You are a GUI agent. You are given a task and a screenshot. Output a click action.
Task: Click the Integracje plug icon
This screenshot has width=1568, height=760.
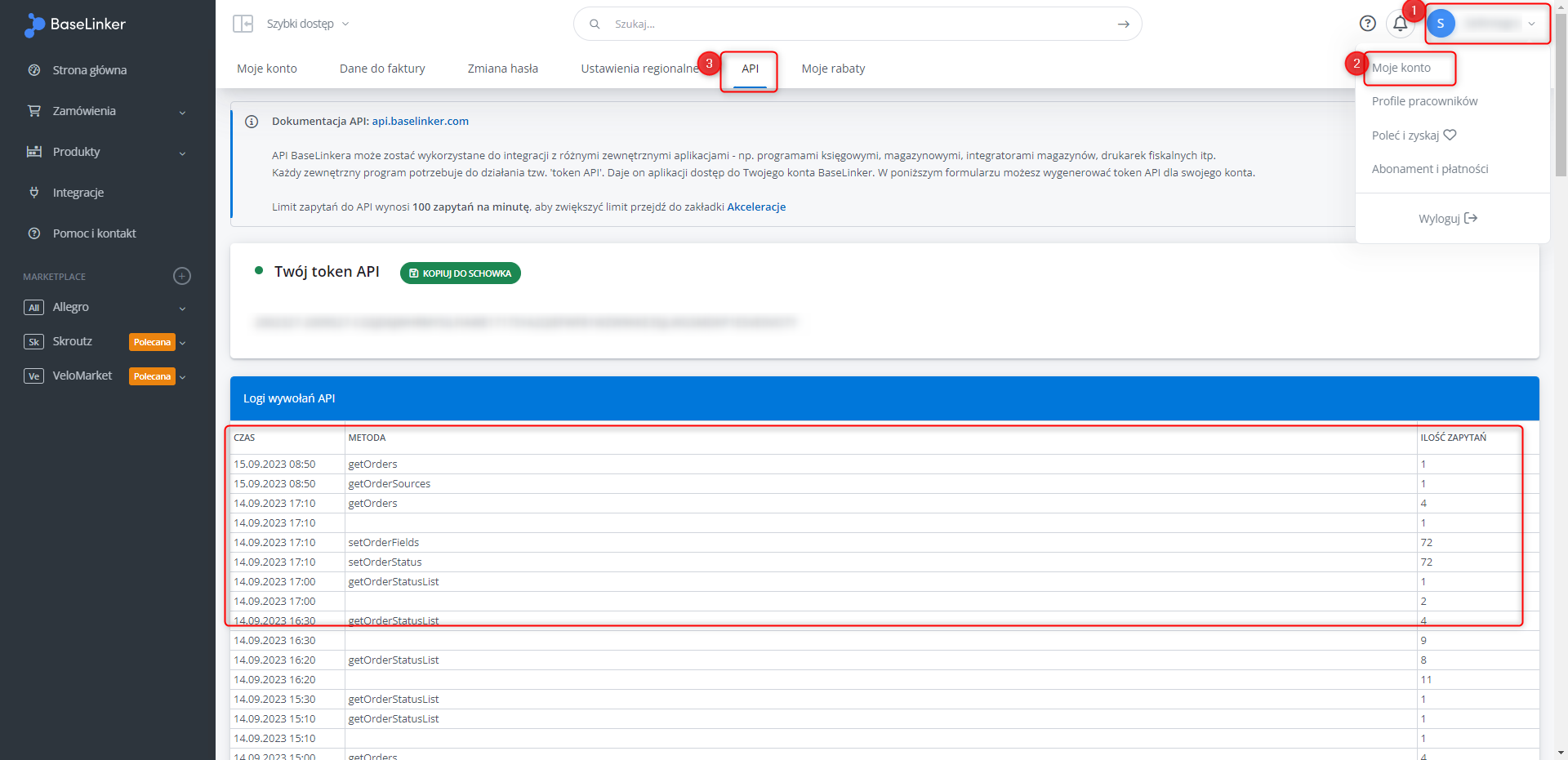(34, 193)
